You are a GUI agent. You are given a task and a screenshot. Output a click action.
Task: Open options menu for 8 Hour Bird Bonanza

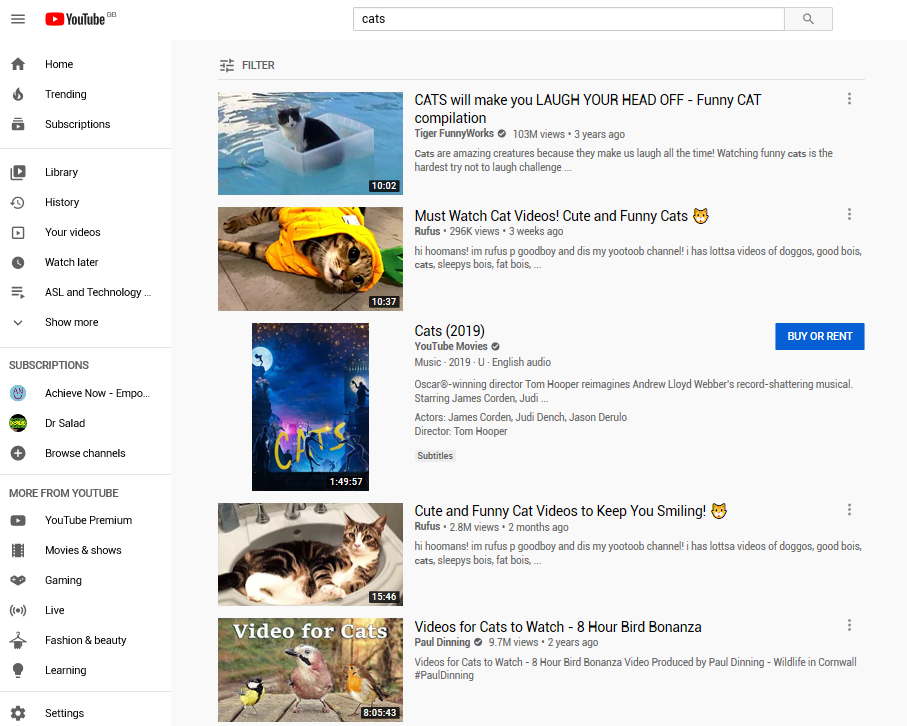click(x=849, y=625)
